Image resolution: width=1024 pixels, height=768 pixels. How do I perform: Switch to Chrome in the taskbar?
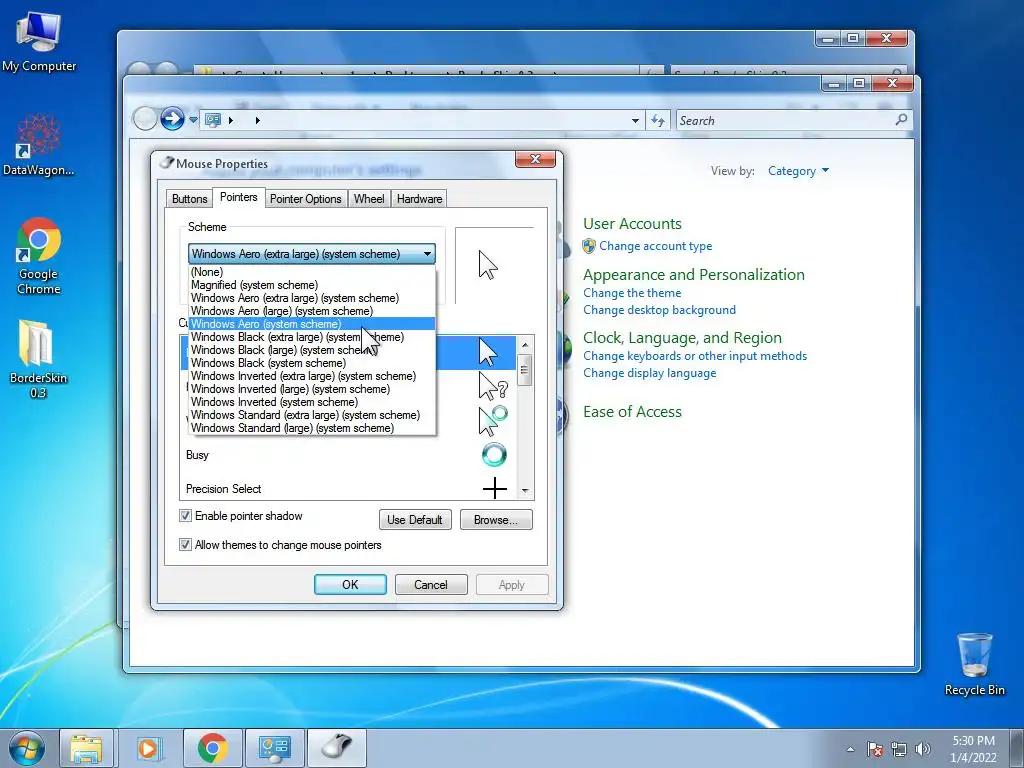212,748
